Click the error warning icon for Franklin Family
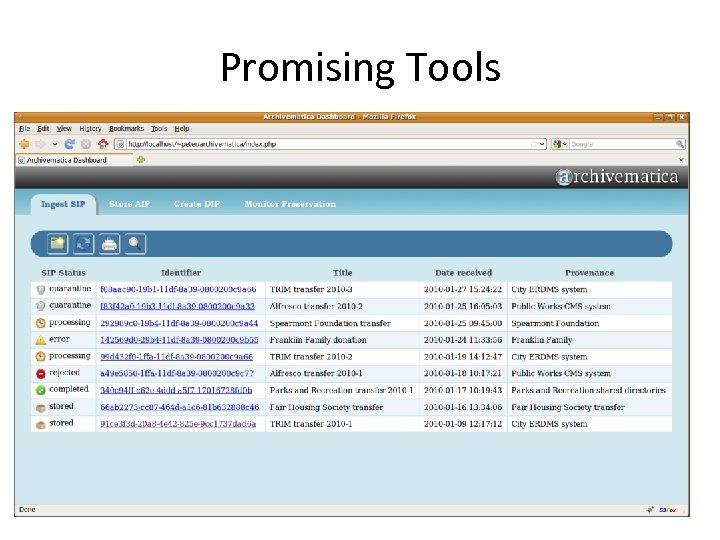720x540 pixels. tap(40, 340)
